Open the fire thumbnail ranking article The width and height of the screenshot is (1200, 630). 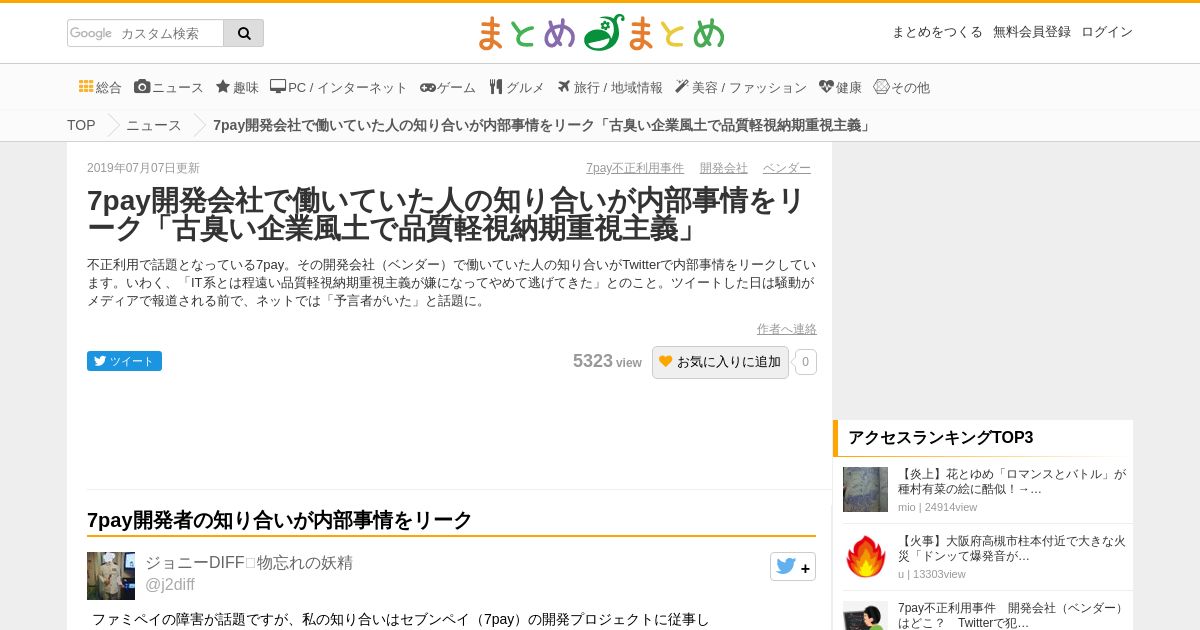[865, 557]
